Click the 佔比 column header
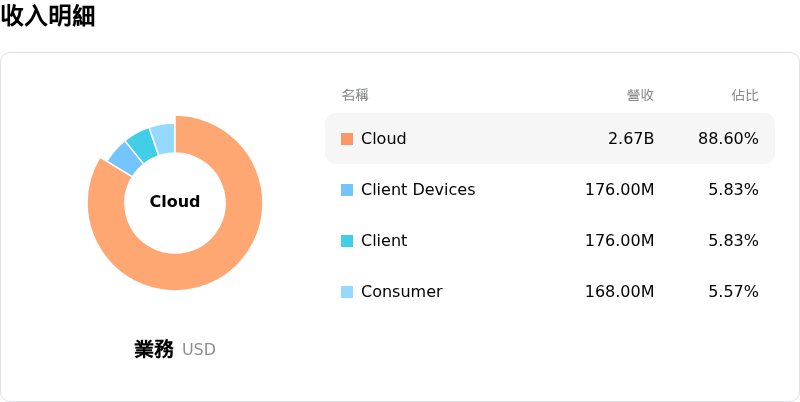Image resolution: width=800 pixels, height=402 pixels. point(745,95)
